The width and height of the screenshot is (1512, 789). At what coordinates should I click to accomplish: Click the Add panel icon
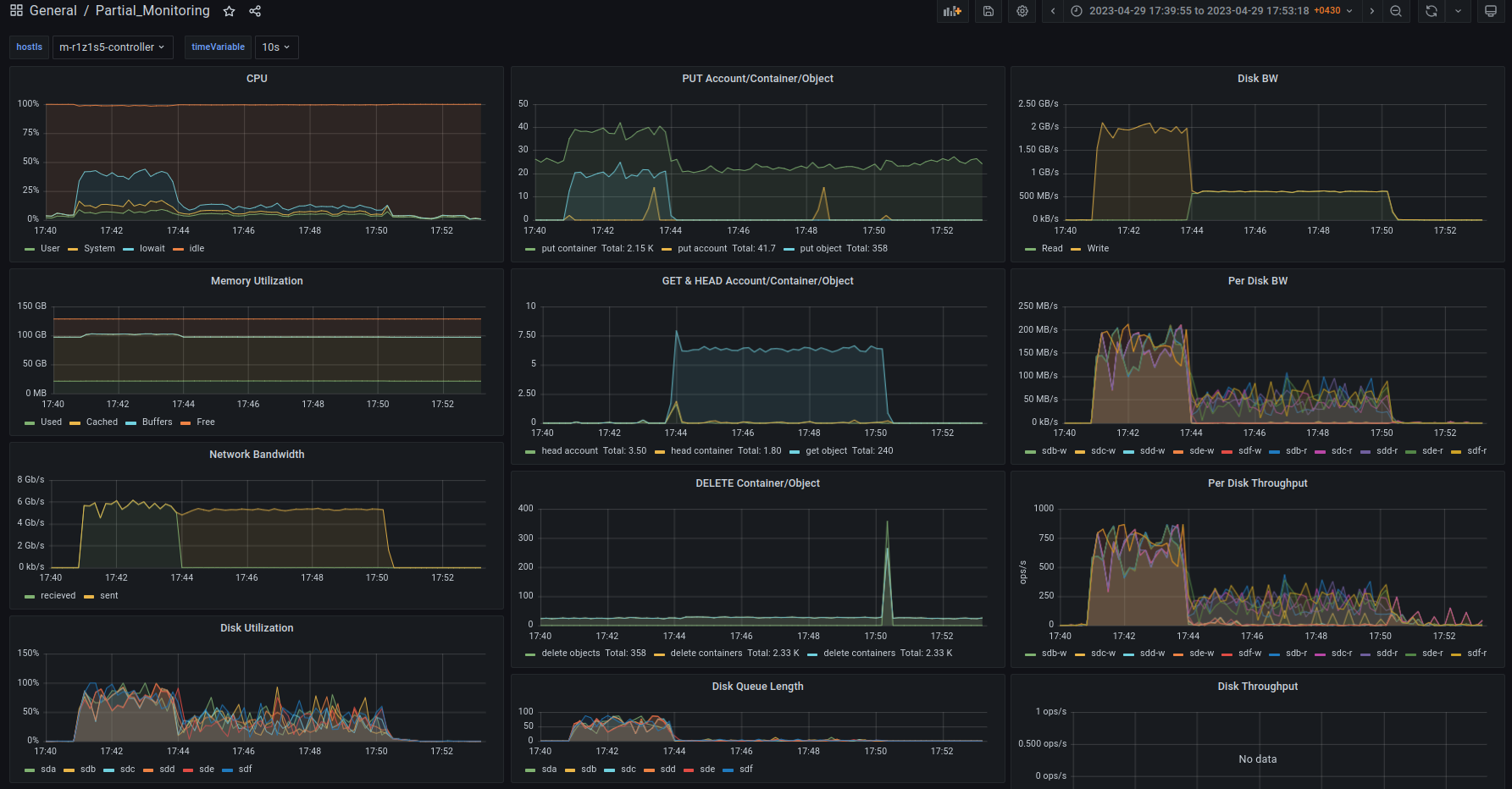952,11
